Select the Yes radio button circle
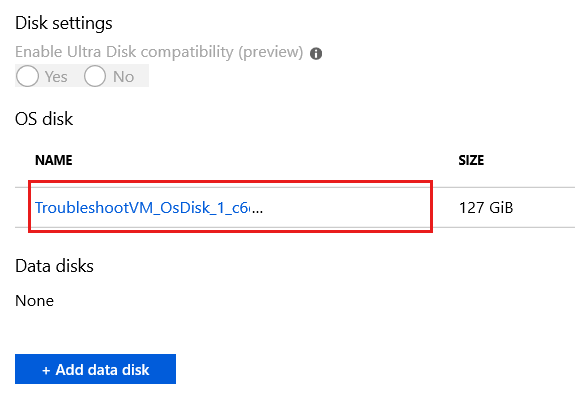Viewport: 575px width, 394px height. [27, 76]
